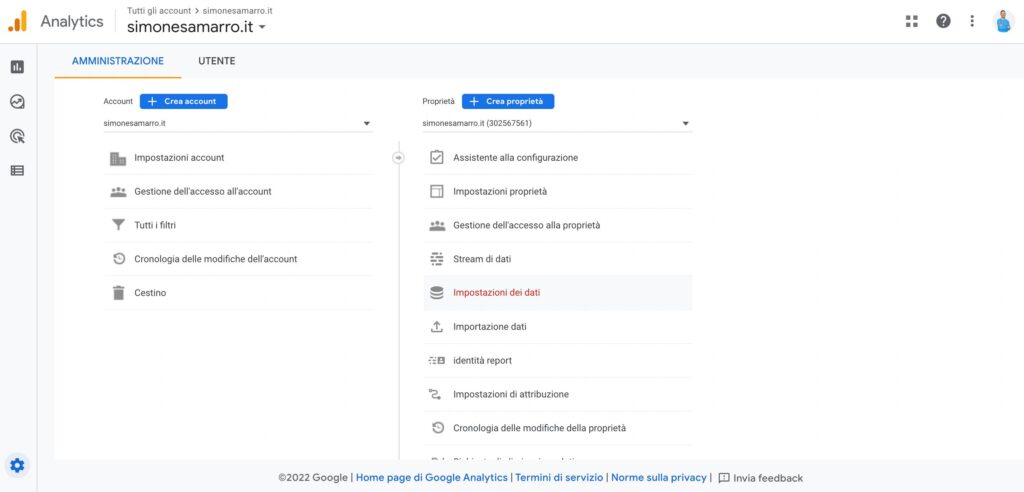
Task: Open the Termini di servizio link
Action: (559, 478)
